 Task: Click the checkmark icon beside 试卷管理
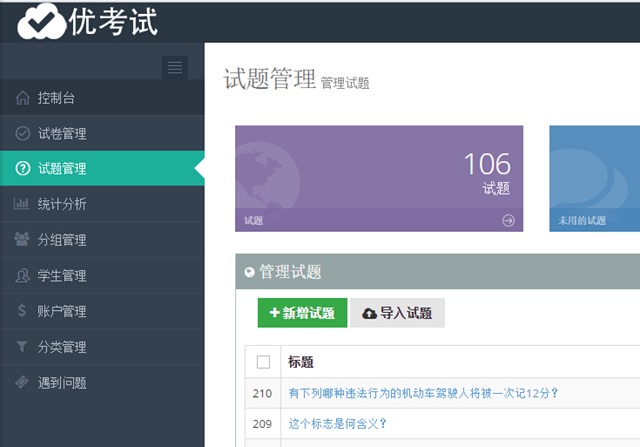click(22, 134)
